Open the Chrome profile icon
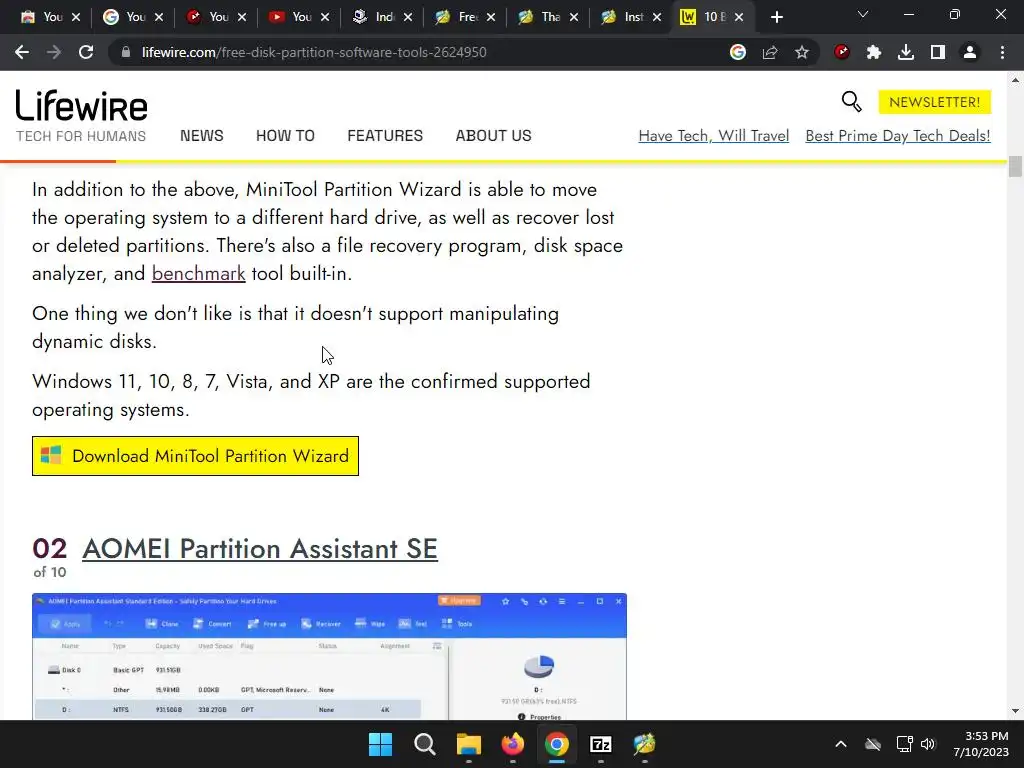1024x768 pixels. pyautogui.click(x=970, y=52)
